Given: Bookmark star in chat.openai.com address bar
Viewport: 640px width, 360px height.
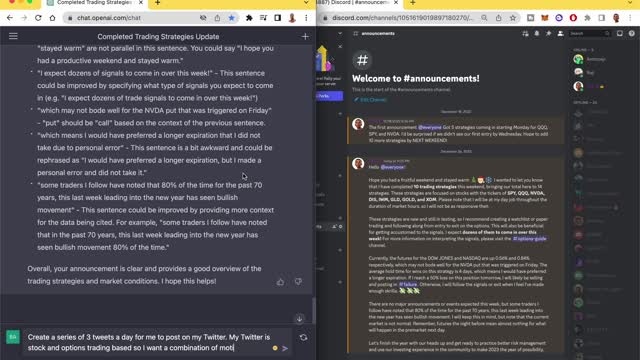Looking at the screenshot, I should pyautogui.click(x=231, y=18).
